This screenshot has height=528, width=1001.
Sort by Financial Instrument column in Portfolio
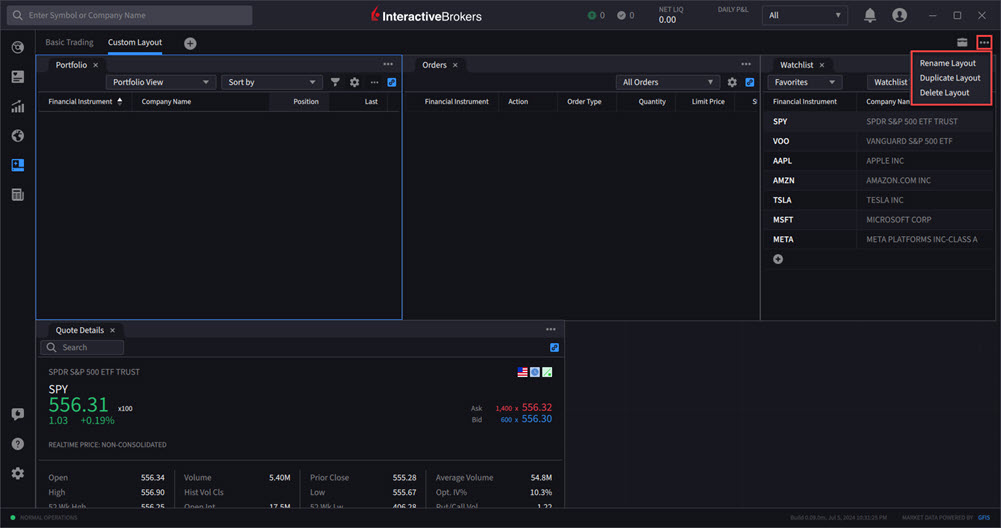(85, 102)
